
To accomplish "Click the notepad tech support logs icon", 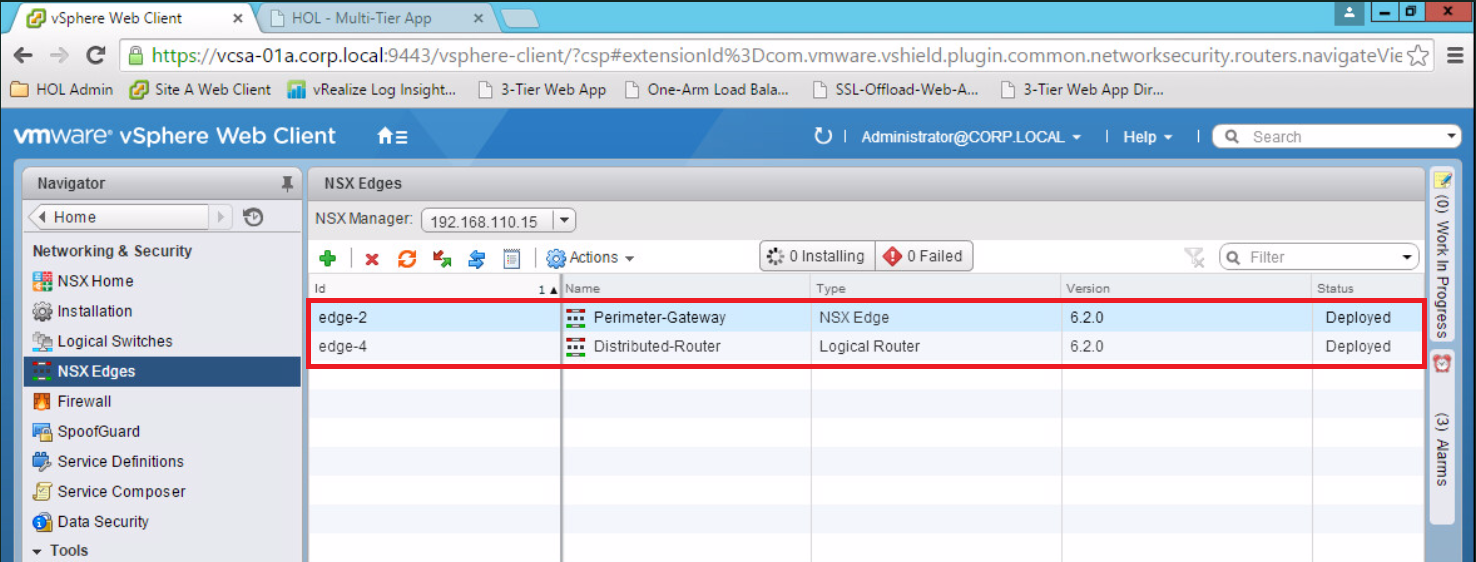I will [512, 258].
